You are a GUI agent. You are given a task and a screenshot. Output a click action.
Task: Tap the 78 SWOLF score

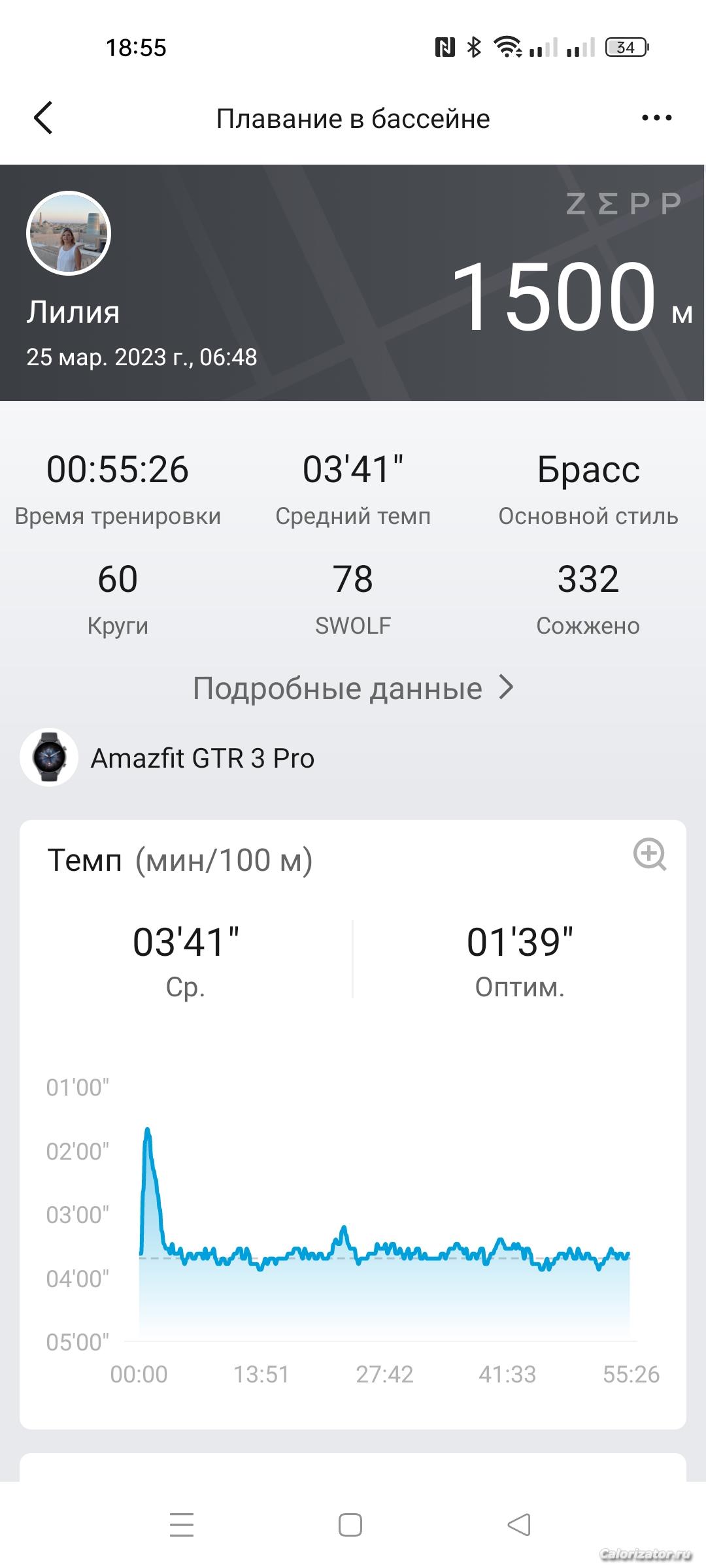(353, 580)
